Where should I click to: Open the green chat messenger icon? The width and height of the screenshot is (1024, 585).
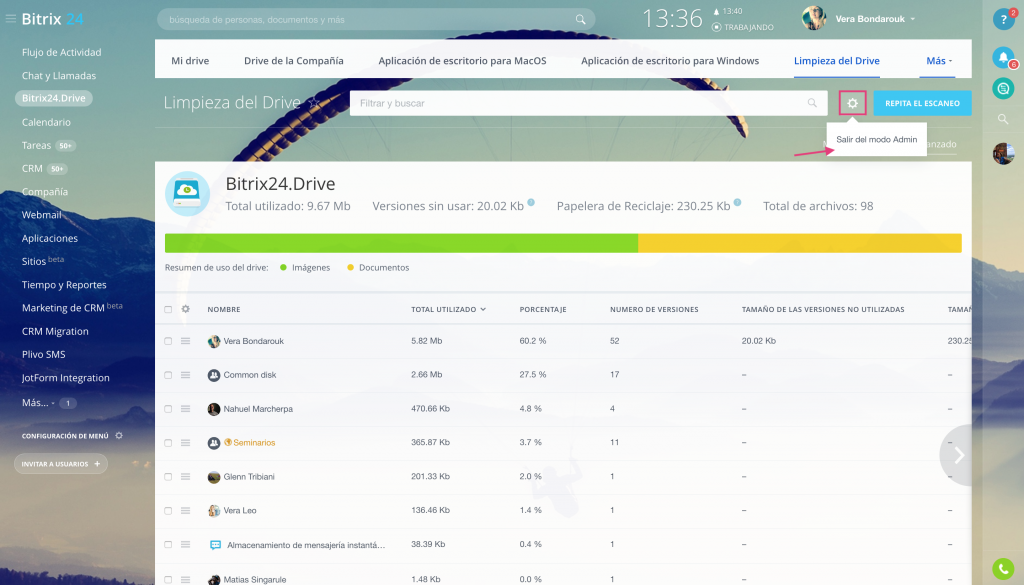click(1003, 88)
